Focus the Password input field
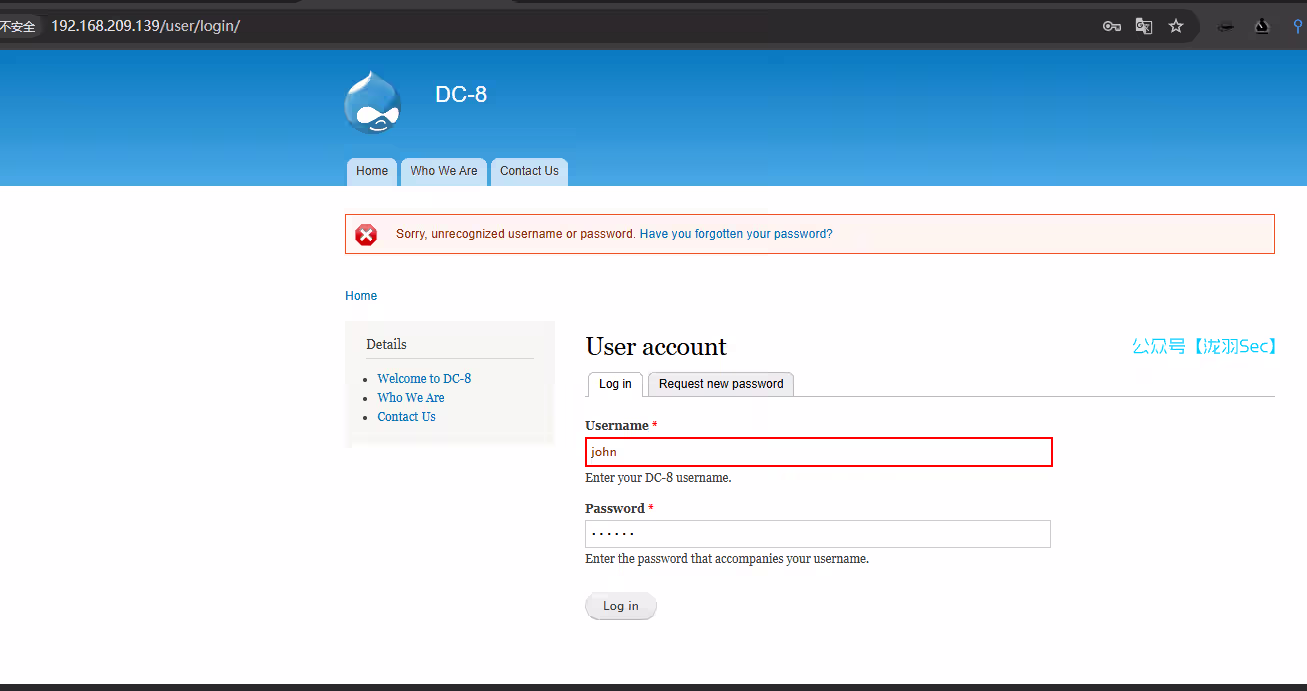 [818, 534]
